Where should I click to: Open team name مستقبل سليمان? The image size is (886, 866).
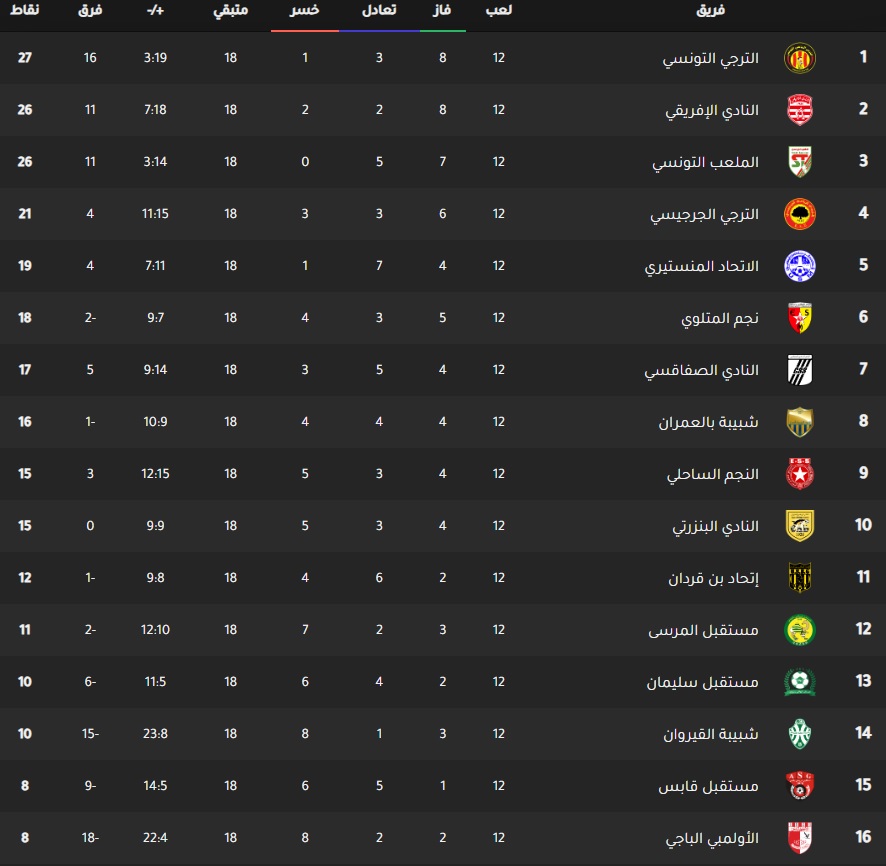tap(708, 682)
